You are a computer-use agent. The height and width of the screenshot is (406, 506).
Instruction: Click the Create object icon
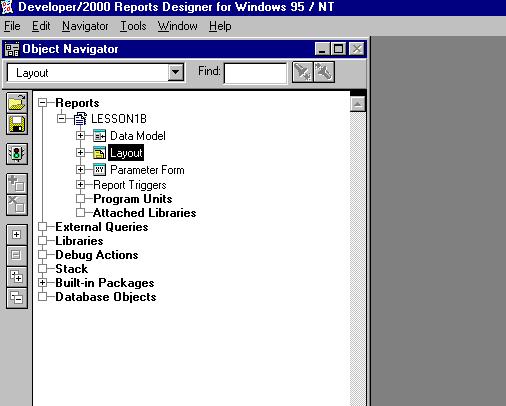(x=17, y=183)
